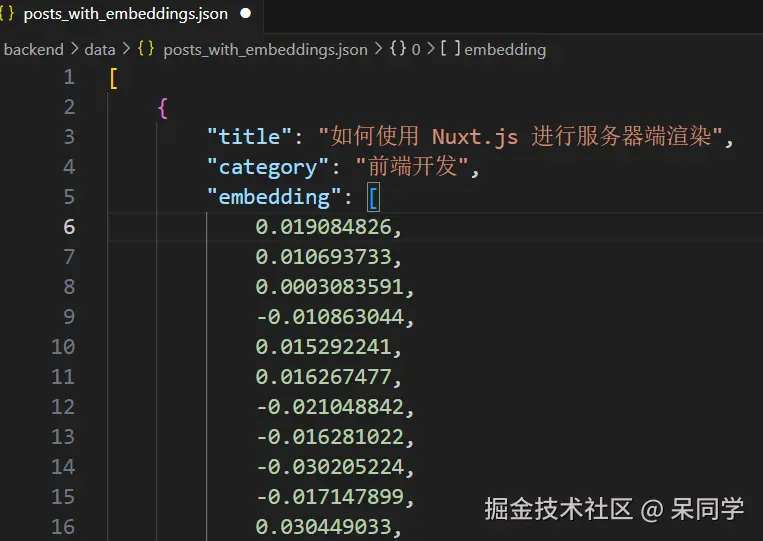Click the value -0.030205224
Screen dimensions: 763x541
tap(330, 467)
